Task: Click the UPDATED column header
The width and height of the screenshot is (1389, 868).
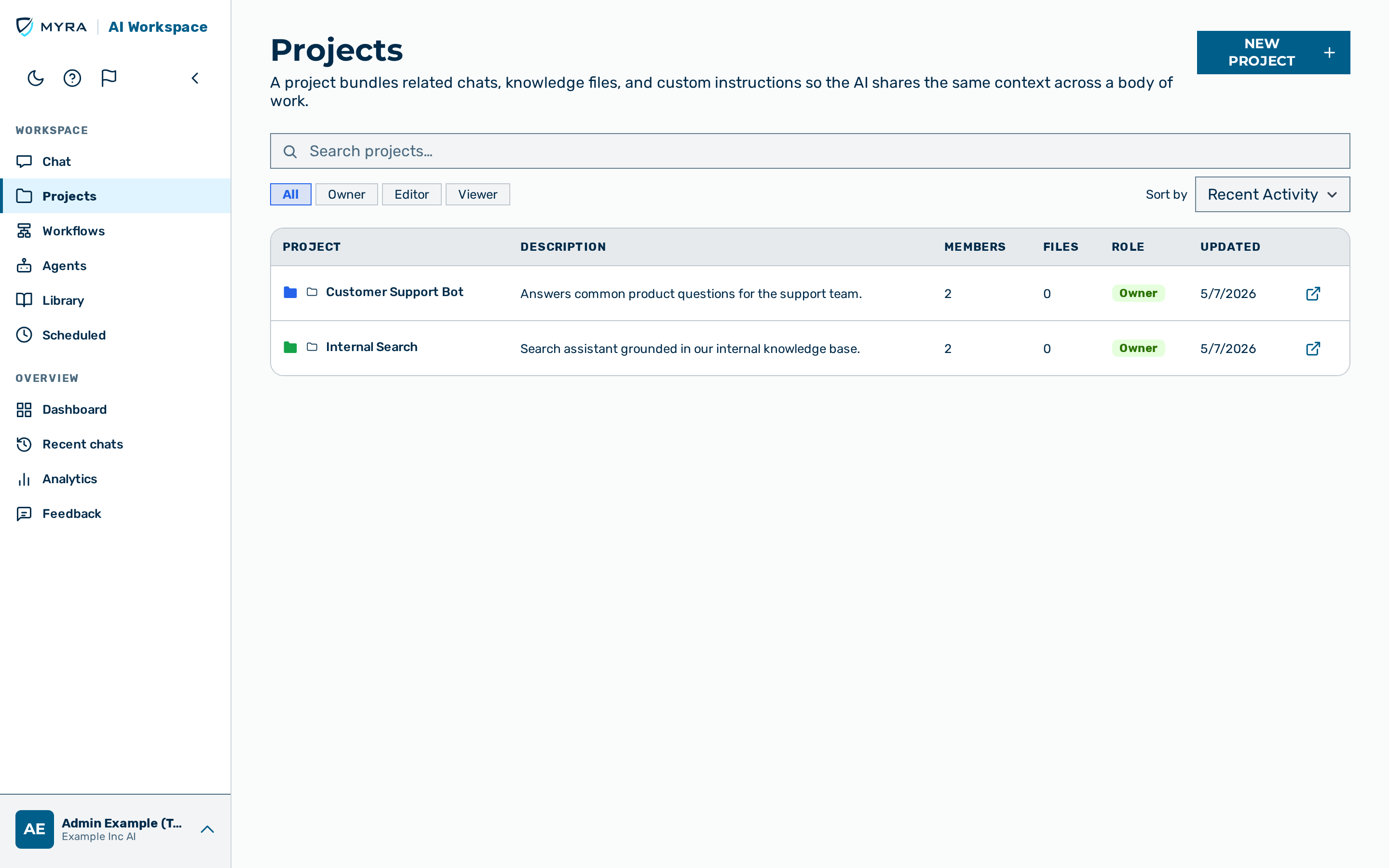Action: click(x=1230, y=247)
